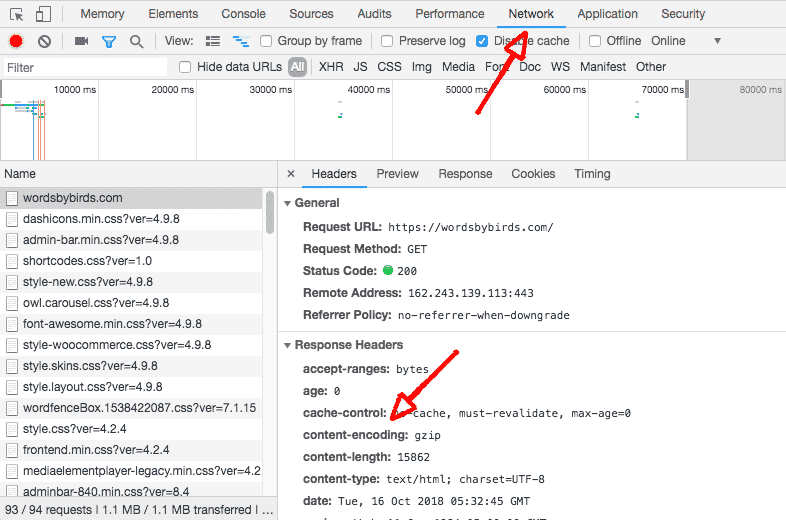Viewport: 786px width, 520px height.
Task: Switch to large request rows view icon
Action: 213,41
